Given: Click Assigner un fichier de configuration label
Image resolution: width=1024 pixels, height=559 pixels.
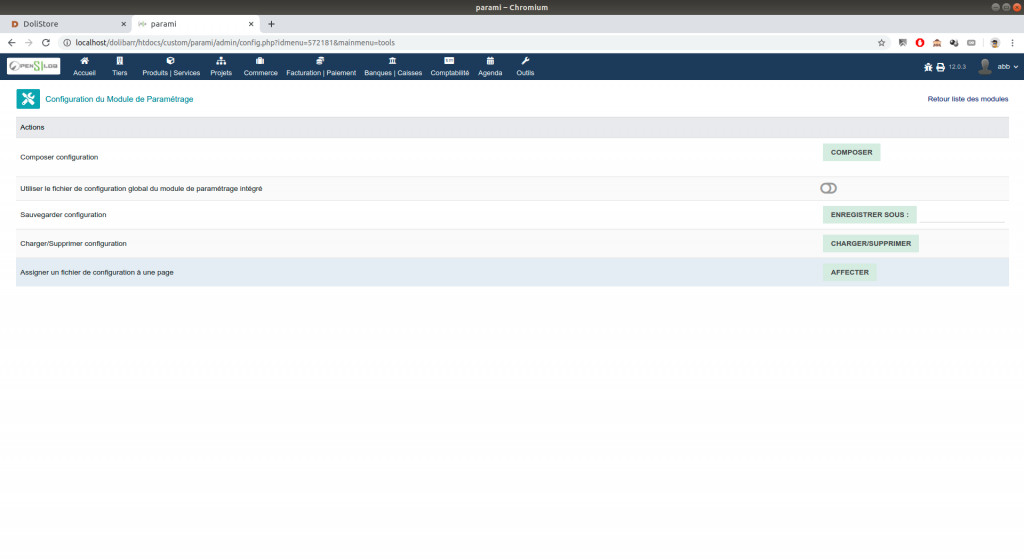Looking at the screenshot, I should [x=97, y=272].
